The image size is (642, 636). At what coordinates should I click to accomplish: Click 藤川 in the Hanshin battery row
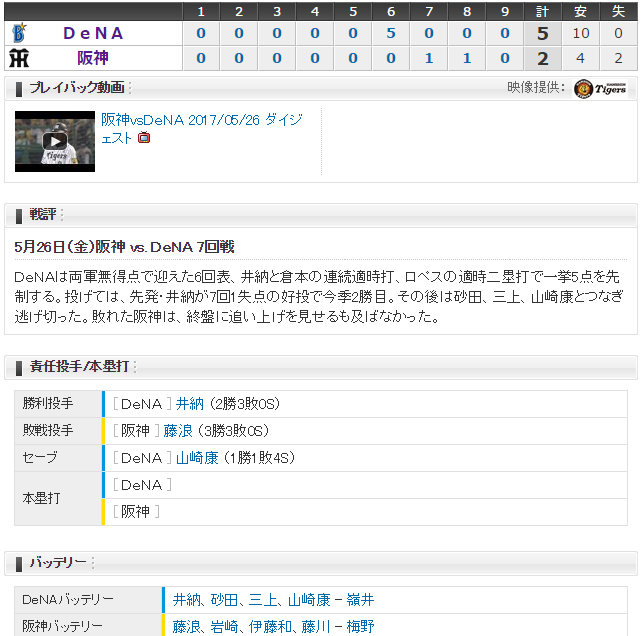316,627
